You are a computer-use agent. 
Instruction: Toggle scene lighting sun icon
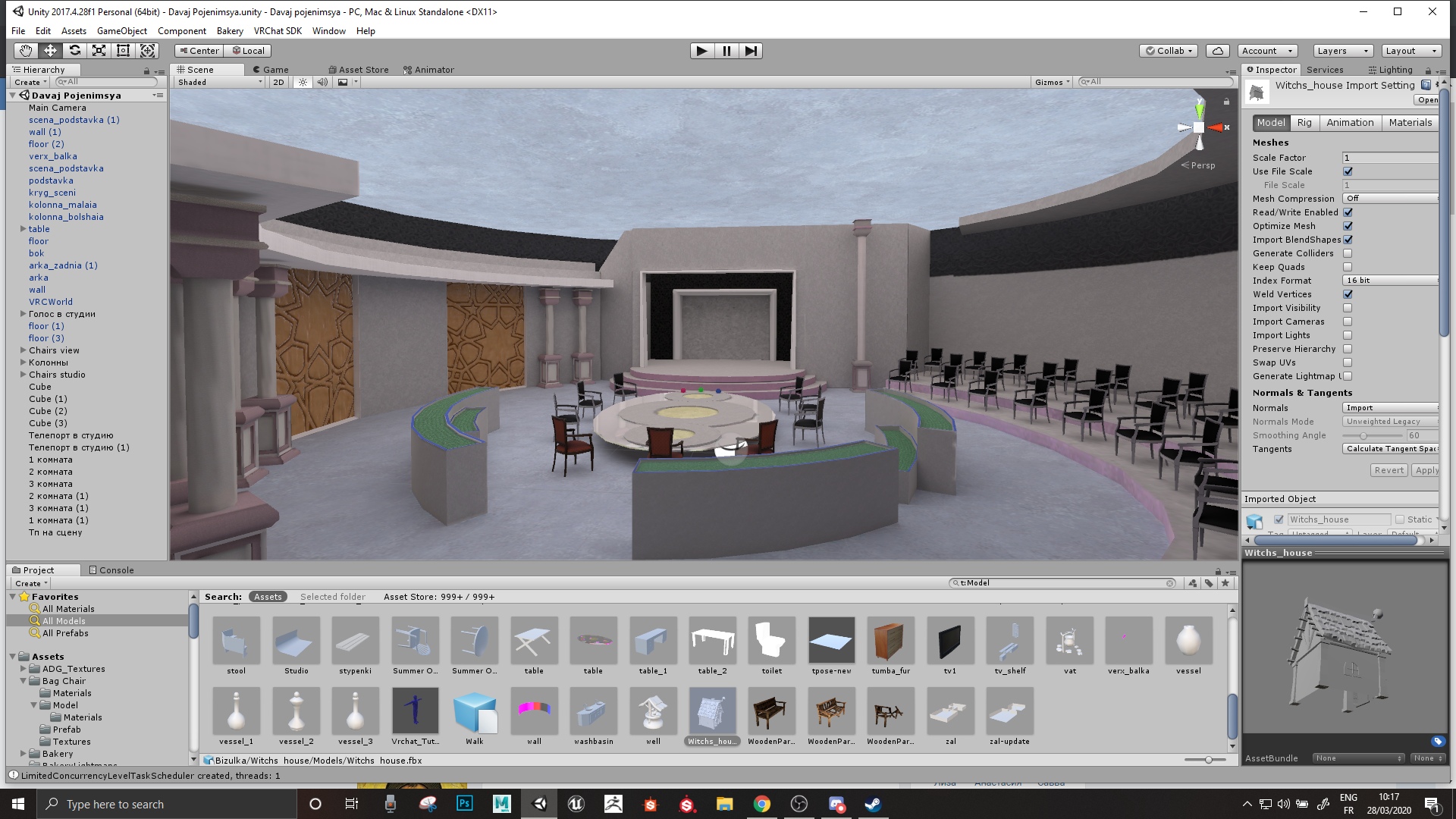point(303,82)
